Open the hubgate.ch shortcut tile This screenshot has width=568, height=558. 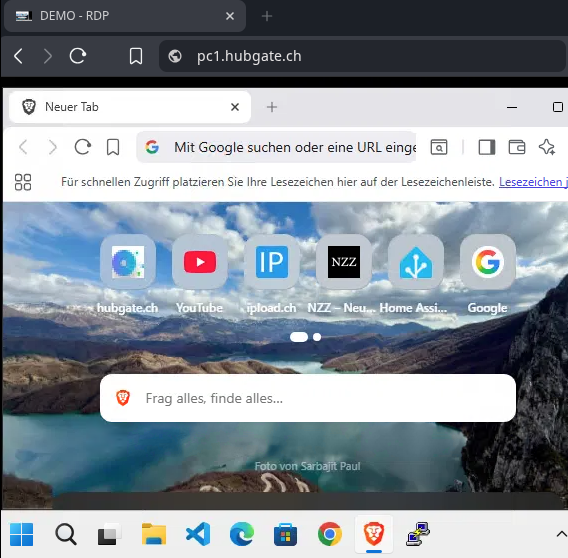tap(128, 262)
